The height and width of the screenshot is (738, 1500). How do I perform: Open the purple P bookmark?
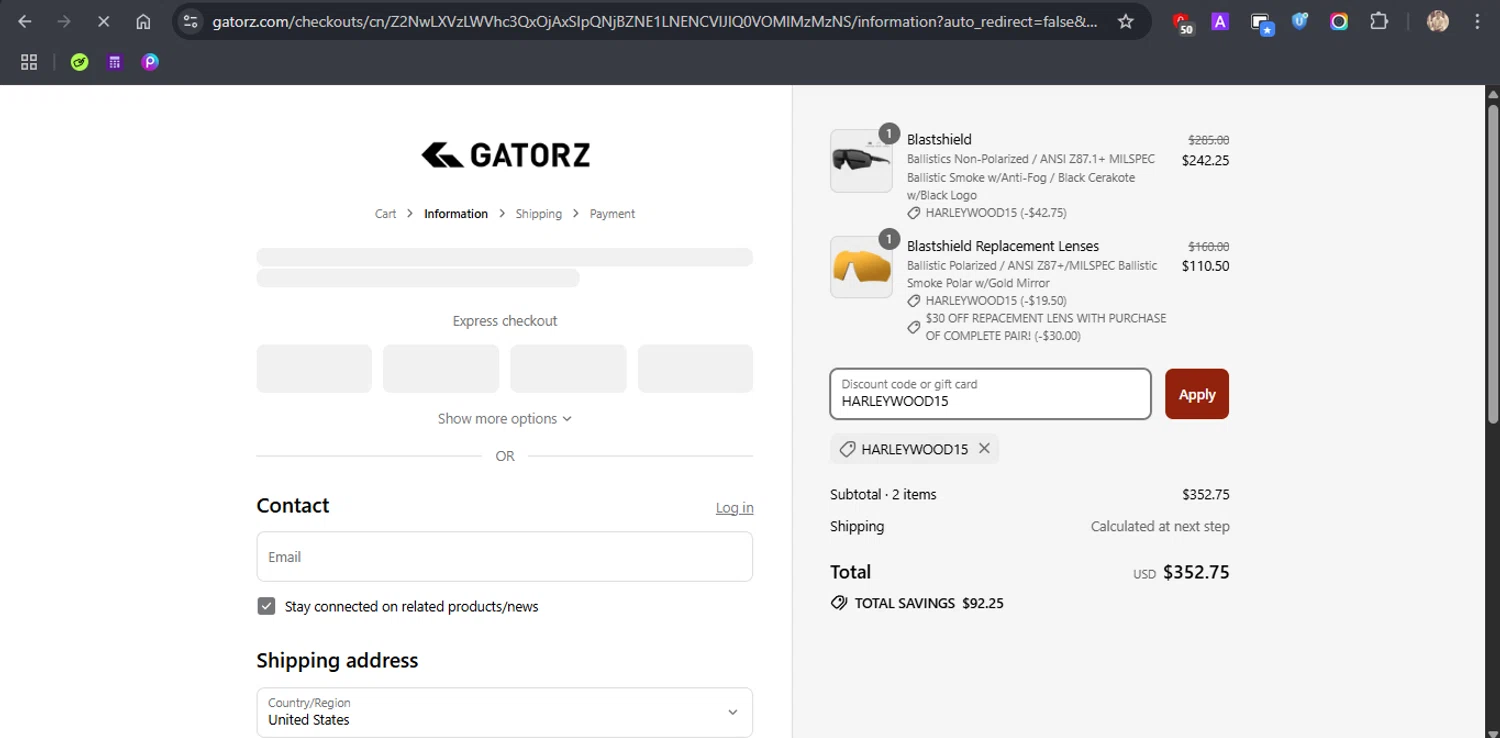pyautogui.click(x=150, y=62)
